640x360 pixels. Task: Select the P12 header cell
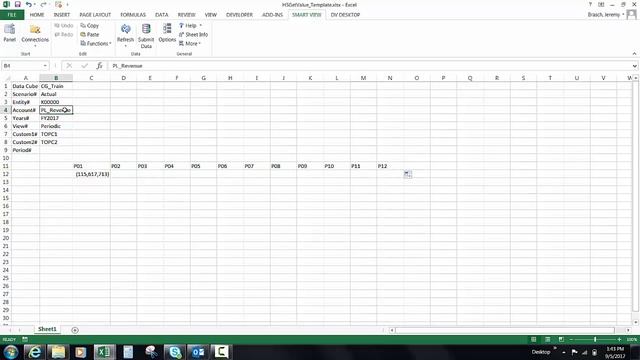390,166
